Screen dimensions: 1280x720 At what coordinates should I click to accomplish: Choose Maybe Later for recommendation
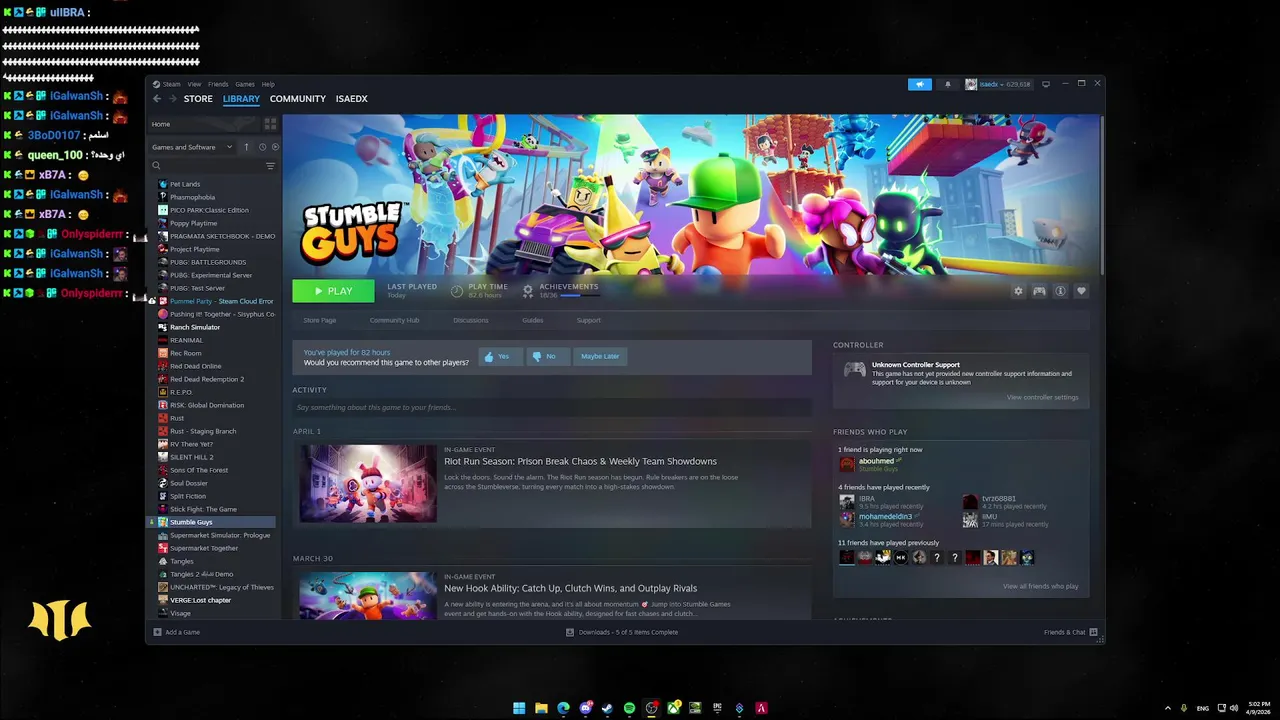click(600, 356)
